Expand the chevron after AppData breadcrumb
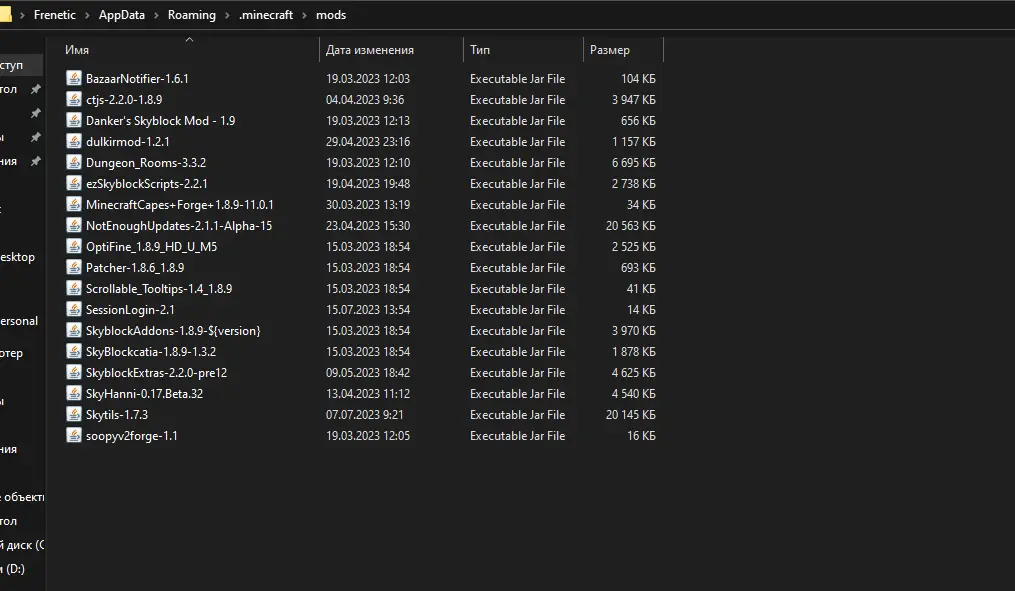Screen dimensions: 1015x591 [x=157, y=15]
